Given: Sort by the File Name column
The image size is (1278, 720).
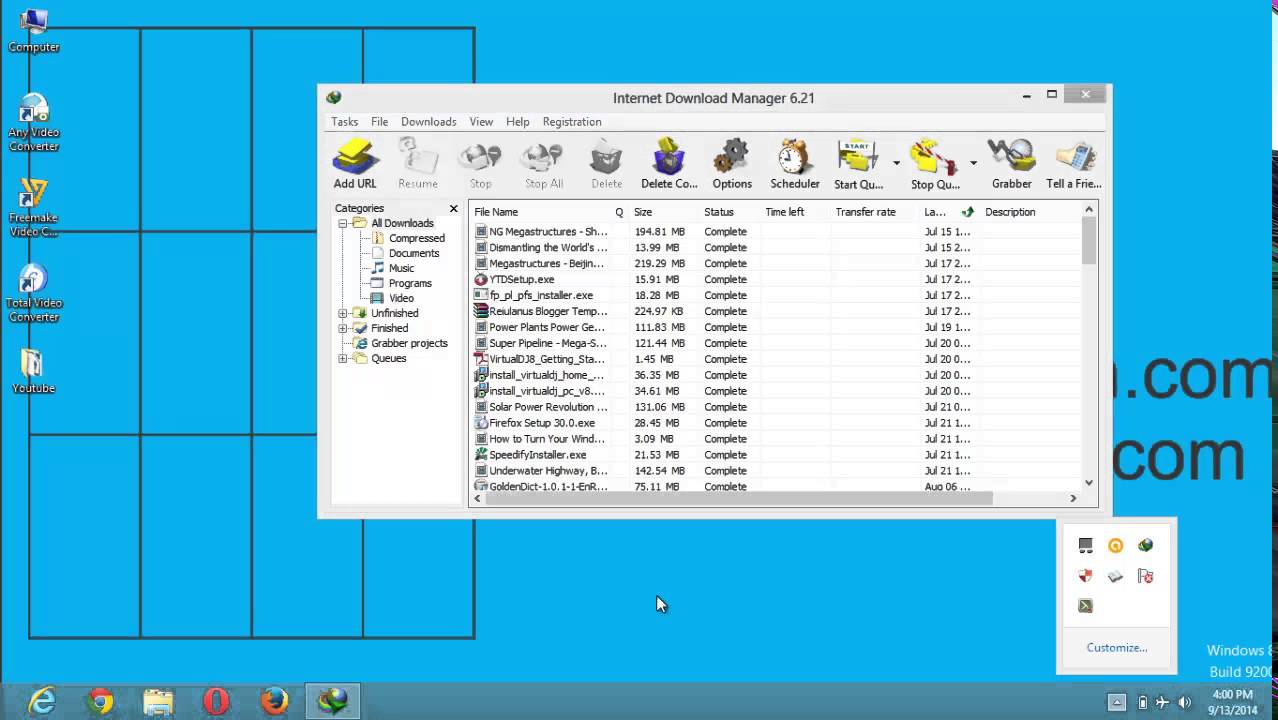Looking at the screenshot, I should [539, 212].
